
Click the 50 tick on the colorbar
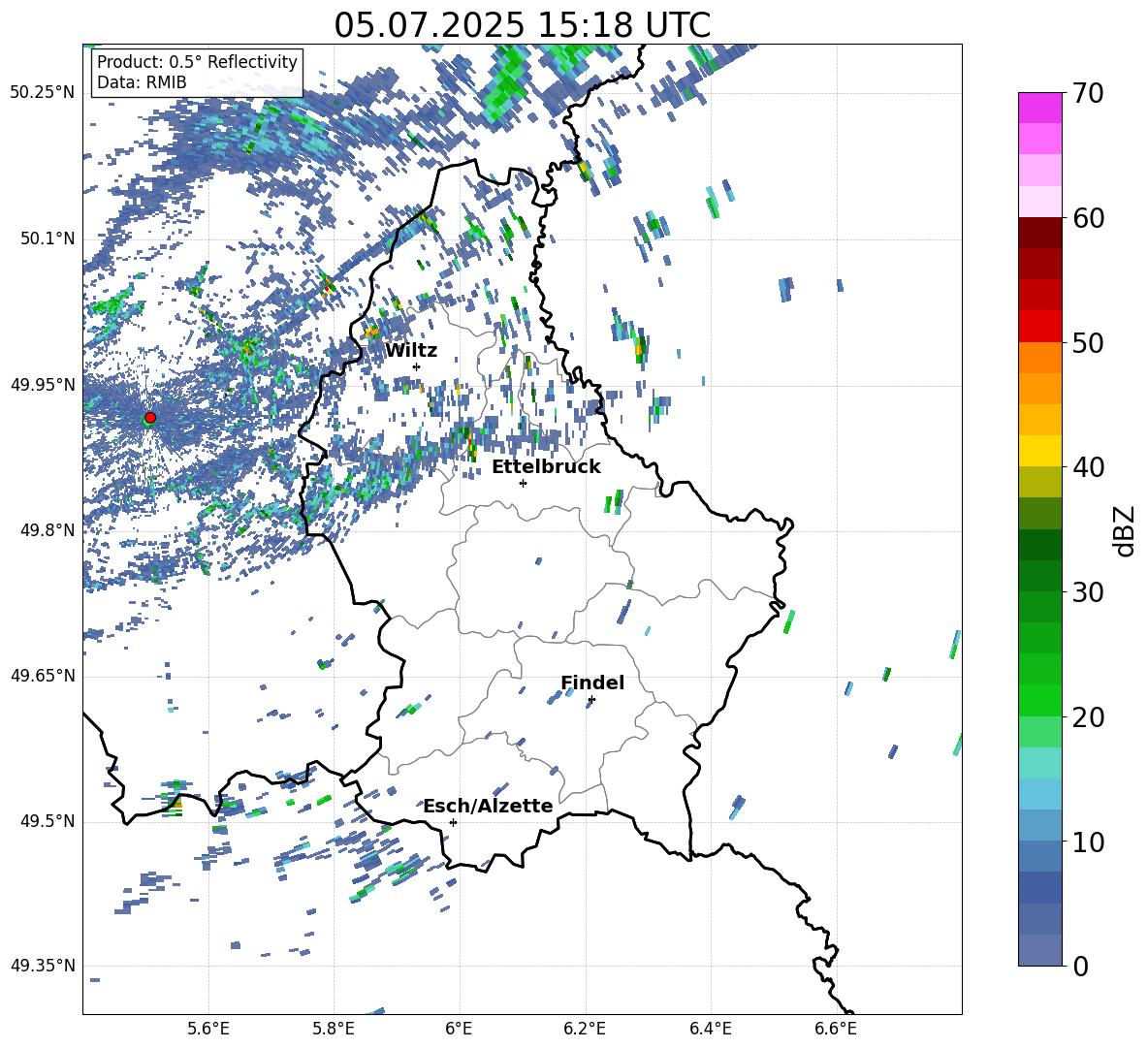1088,342
